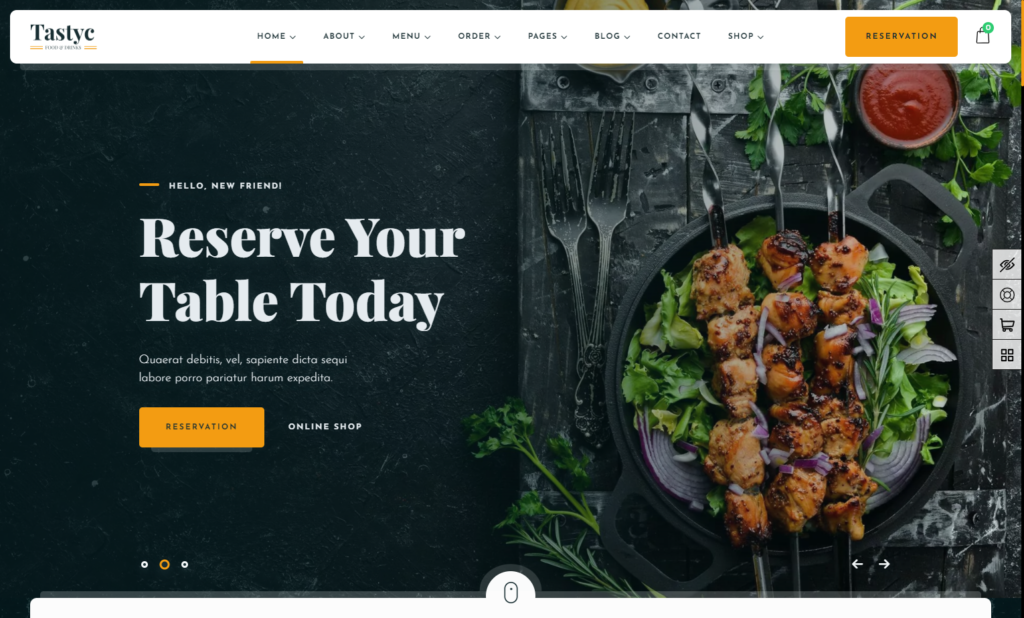The image size is (1024, 618).
Task: Select the first slider dot
Action: pyautogui.click(x=144, y=564)
